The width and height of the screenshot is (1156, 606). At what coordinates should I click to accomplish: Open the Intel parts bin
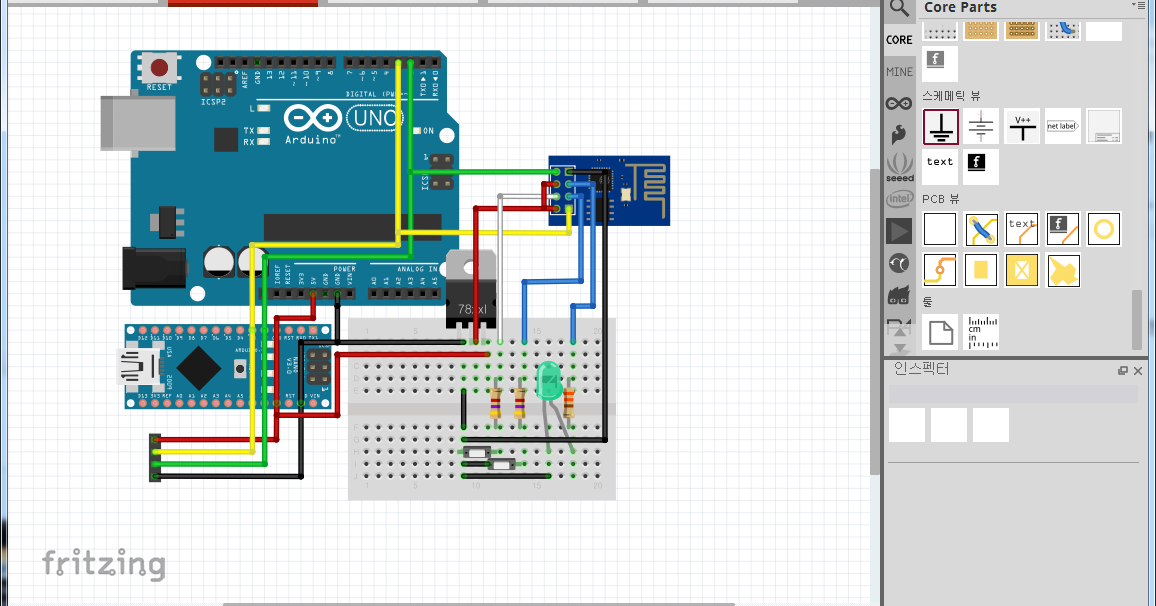coord(898,199)
